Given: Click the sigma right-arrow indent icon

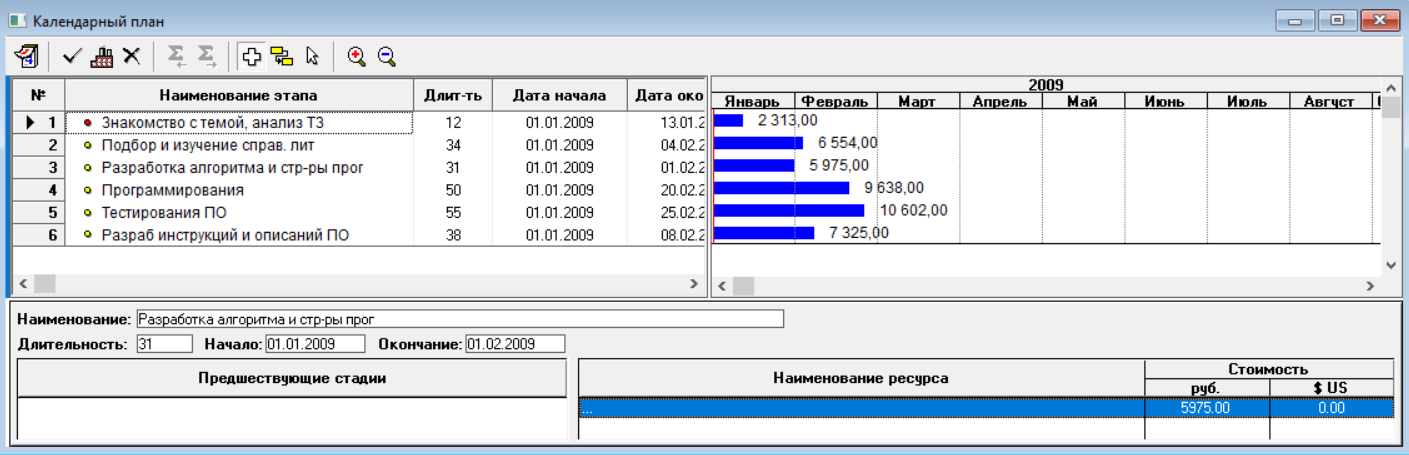Looking at the screenshot, I should [x=206, y=56].
